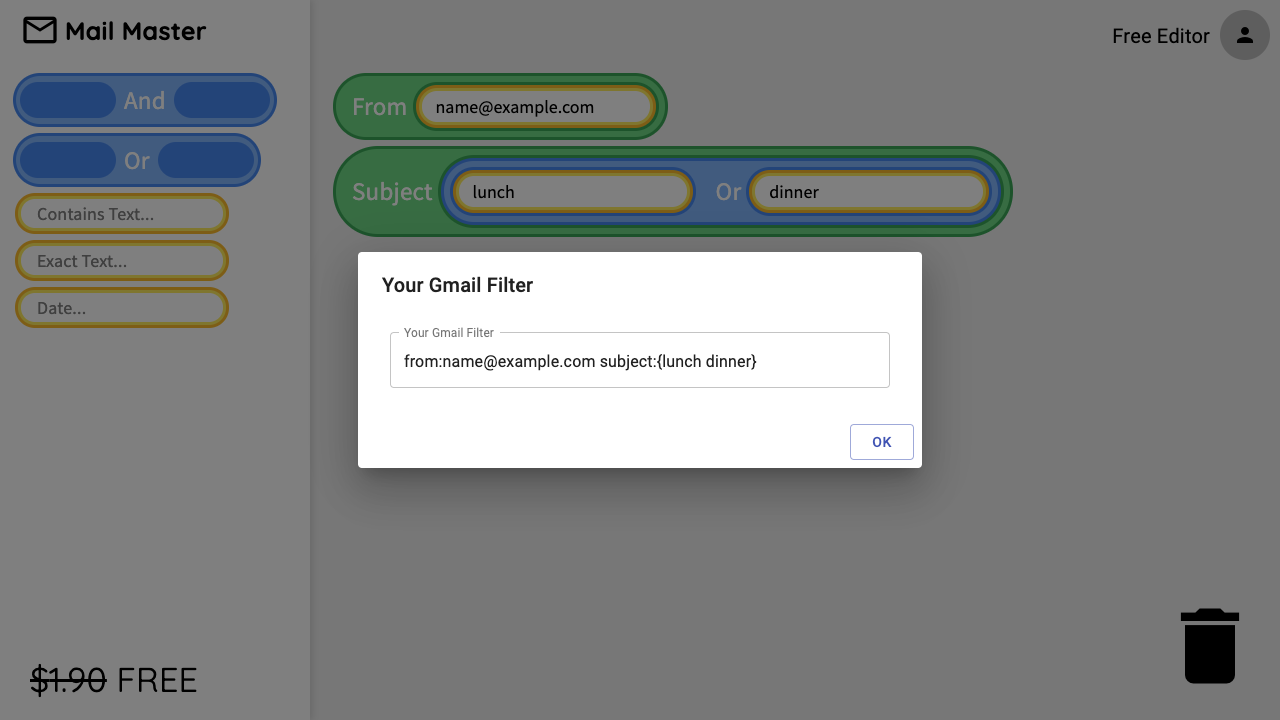Click the Or connector between lunch and dinner

[728, 192]
